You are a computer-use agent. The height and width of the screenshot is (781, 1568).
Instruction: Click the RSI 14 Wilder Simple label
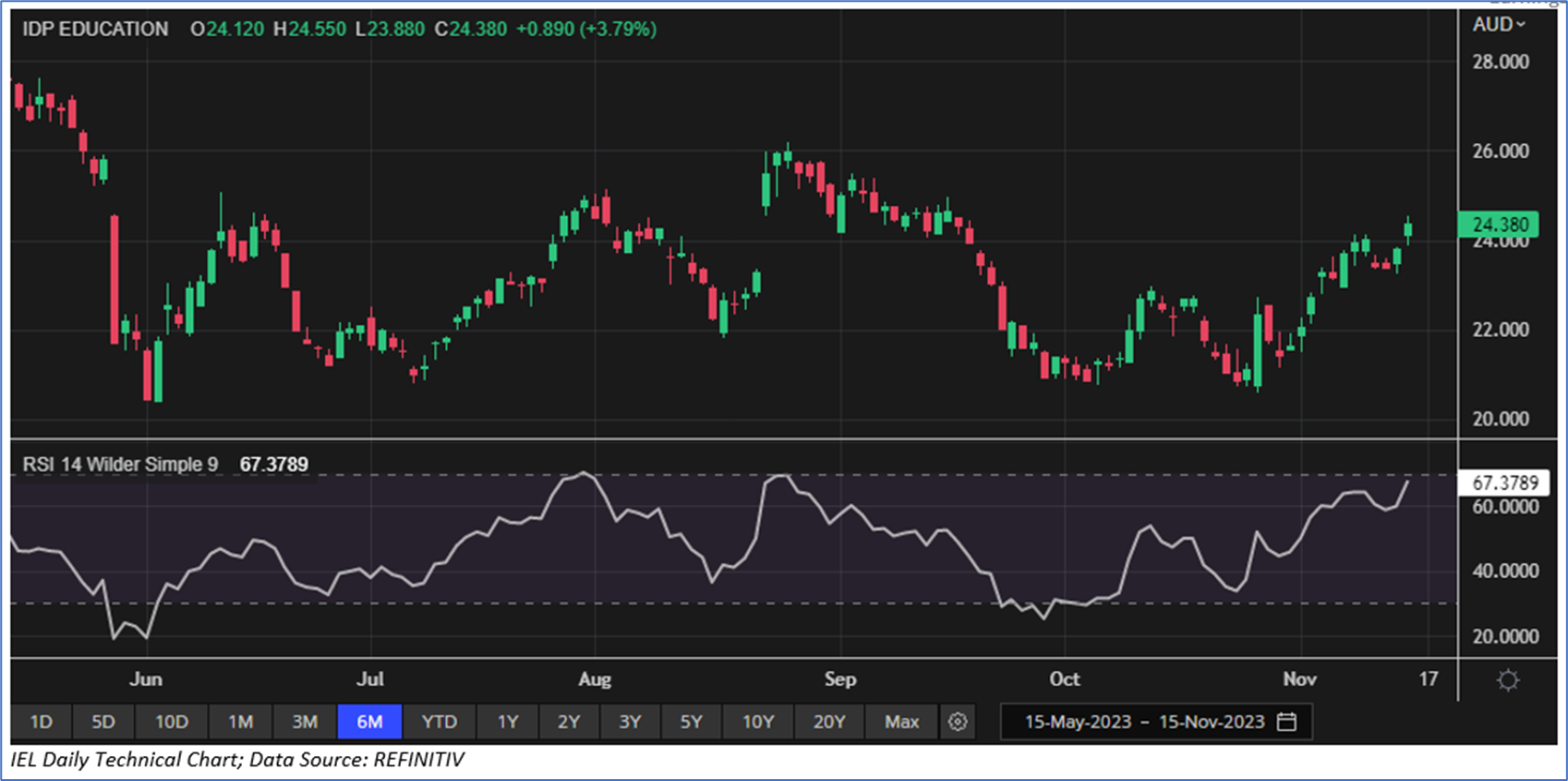click(x=120, y=464)
